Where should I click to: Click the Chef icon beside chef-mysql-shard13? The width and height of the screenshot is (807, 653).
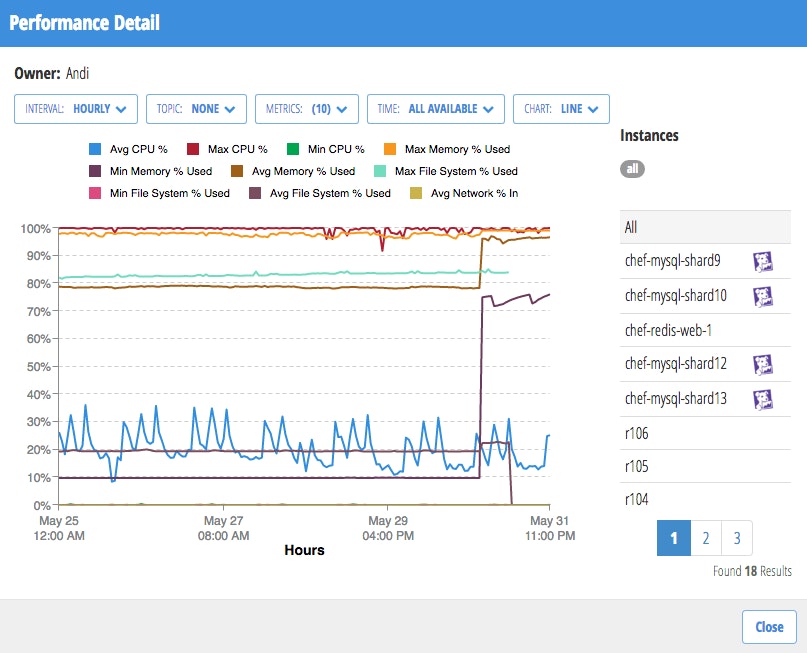pos(763,398)
